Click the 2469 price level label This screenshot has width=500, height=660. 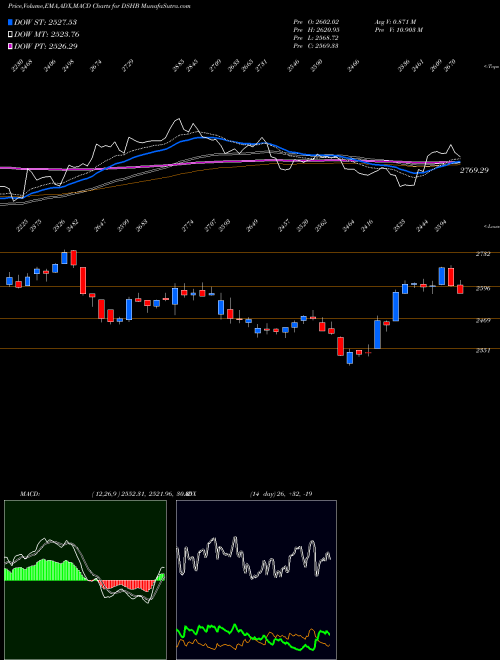point(483,321)
